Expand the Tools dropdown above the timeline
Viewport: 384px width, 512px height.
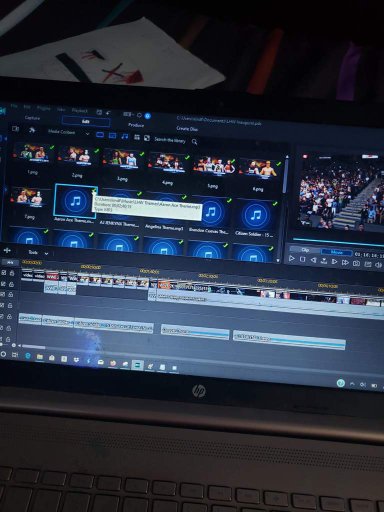(38, 253)
